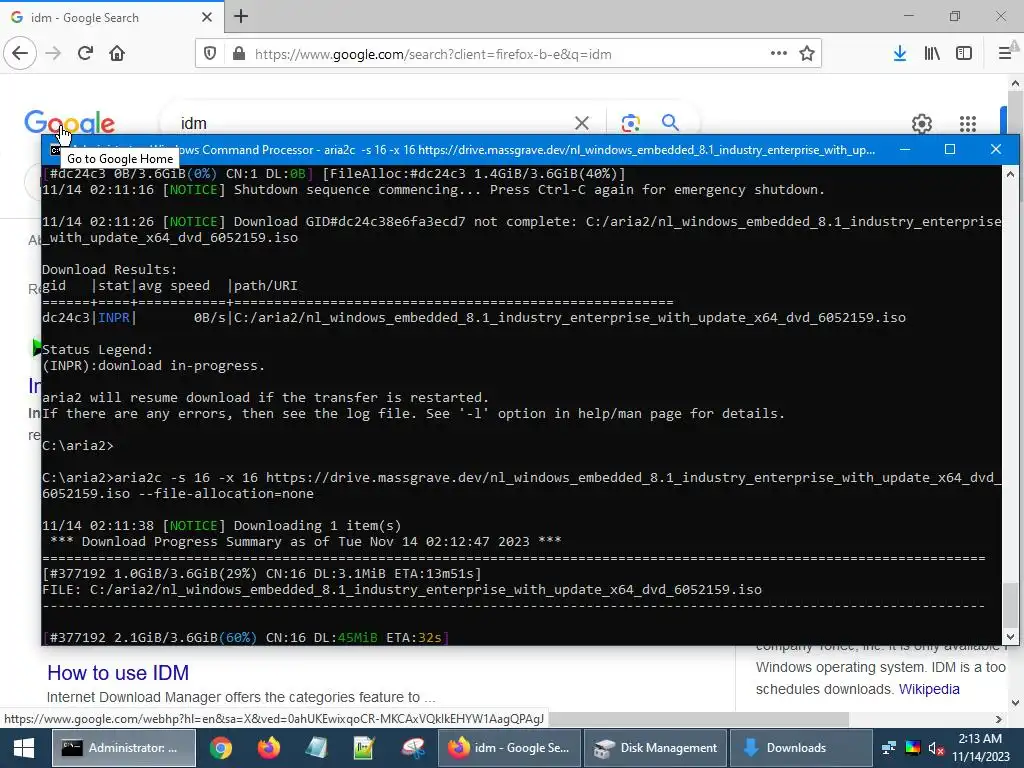
Task: Open page actions three-dot menu
Action: pyautogui.click(x=778, y=54)
